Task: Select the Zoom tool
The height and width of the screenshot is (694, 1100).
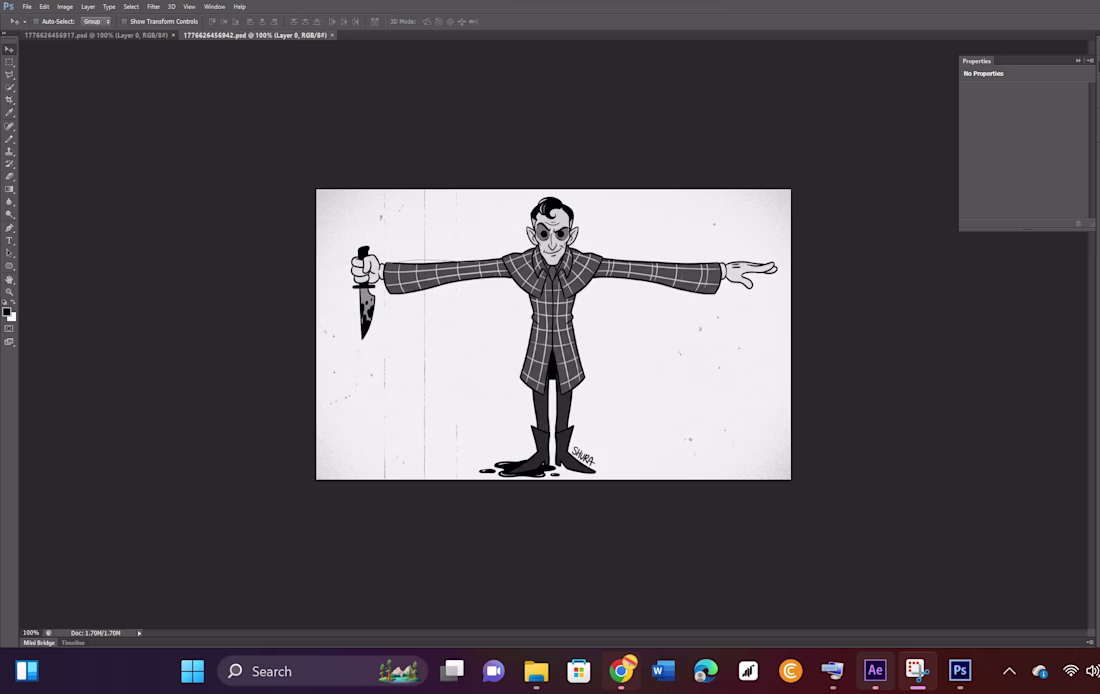Action: 9,289
